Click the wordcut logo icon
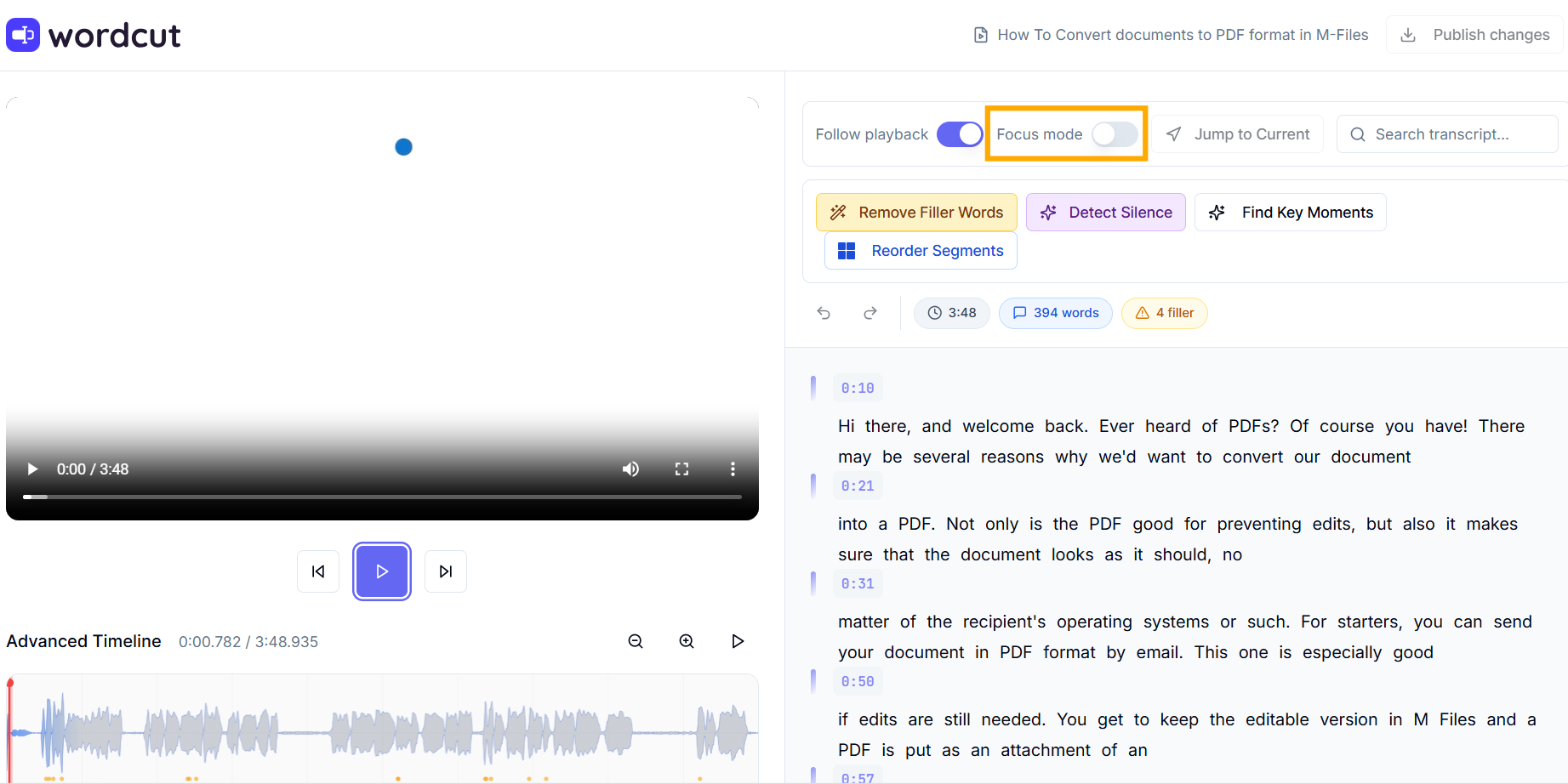This screenshot has width=1568, height=784. coord(23,35)
